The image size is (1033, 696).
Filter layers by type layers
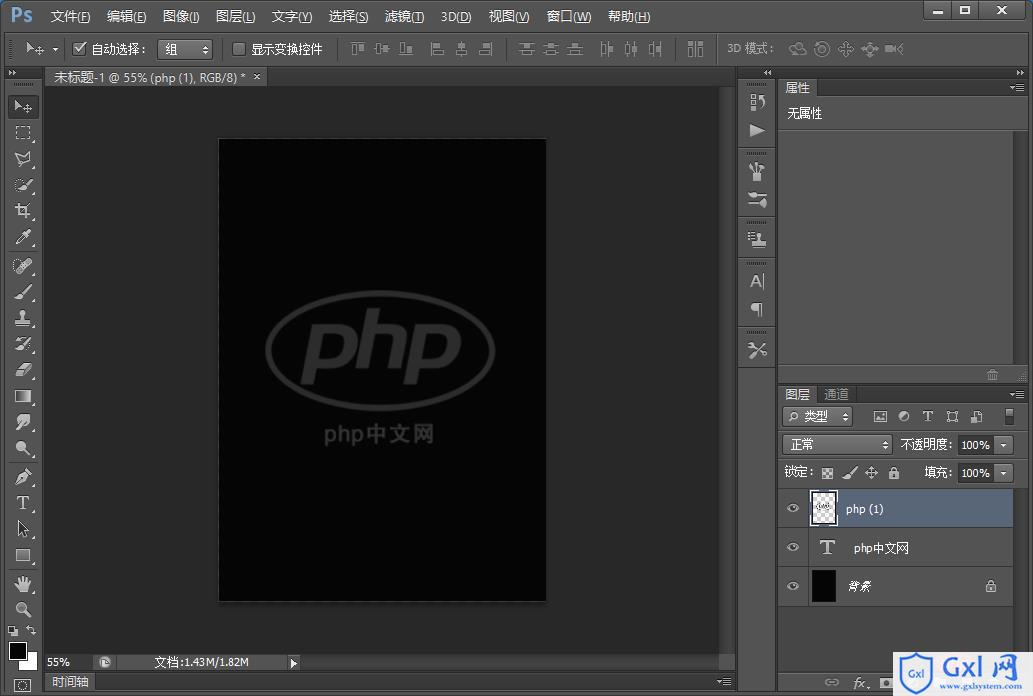[928, 416]
